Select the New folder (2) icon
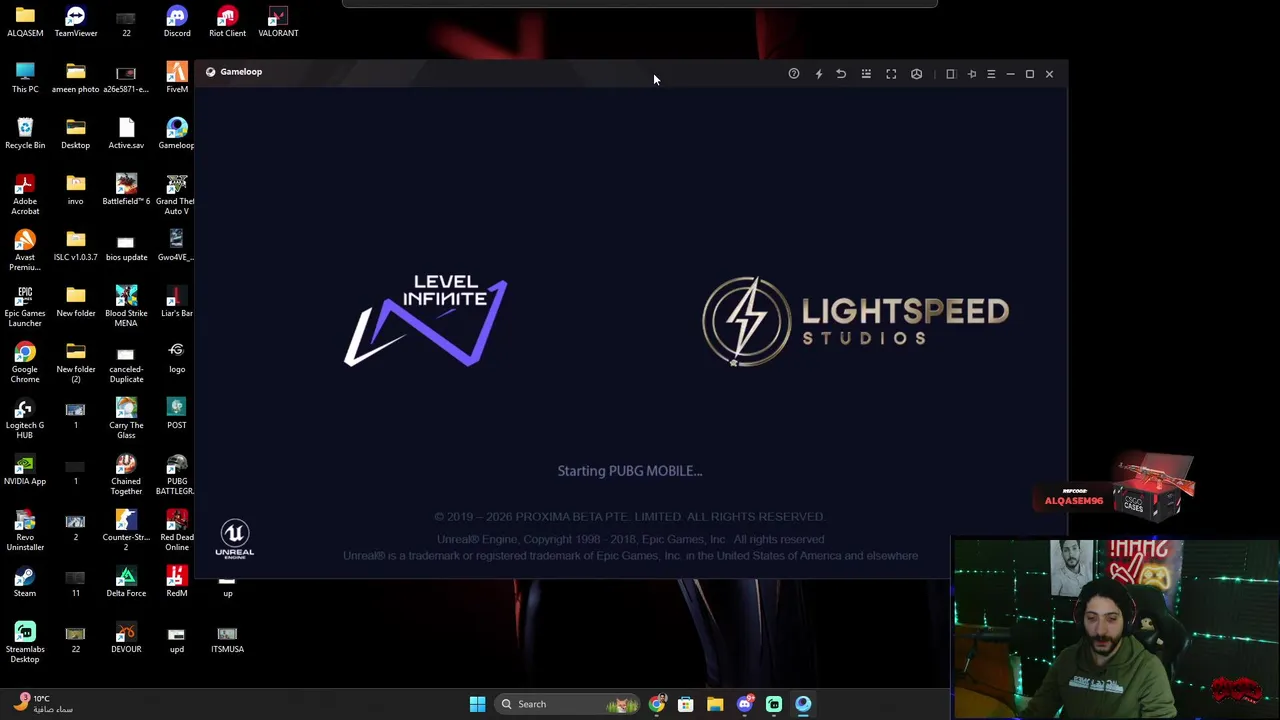 (76, 363)
